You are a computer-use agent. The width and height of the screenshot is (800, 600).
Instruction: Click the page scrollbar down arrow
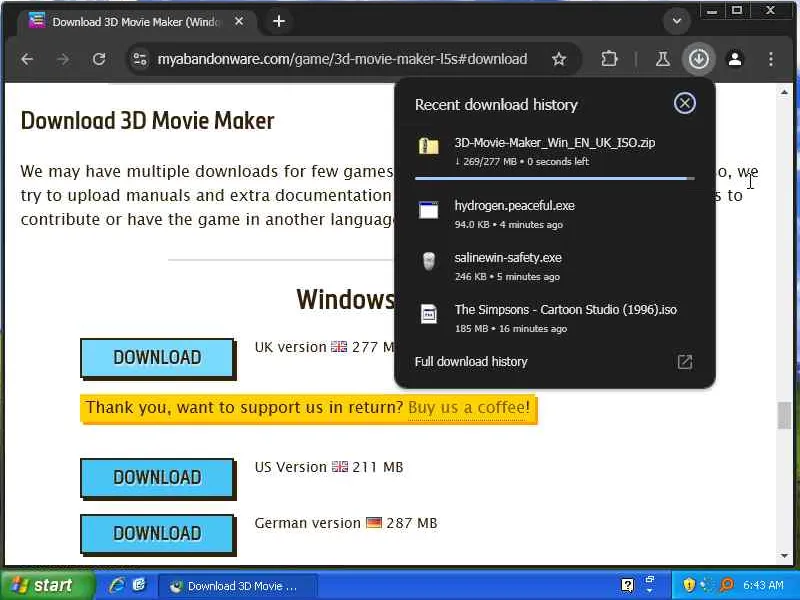click(x=784, y=556)
